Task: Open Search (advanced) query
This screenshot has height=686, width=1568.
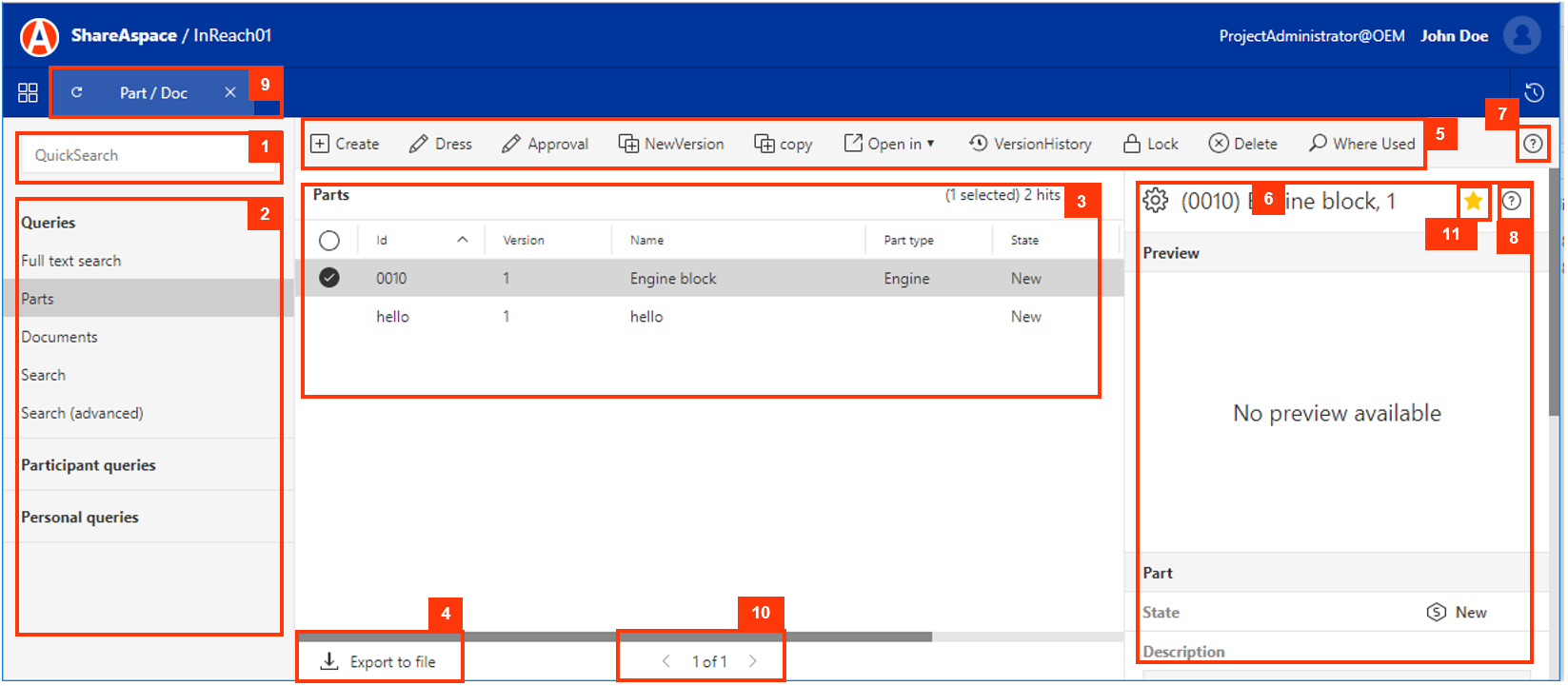Action: pyautogui.click(x=82, y=413)
